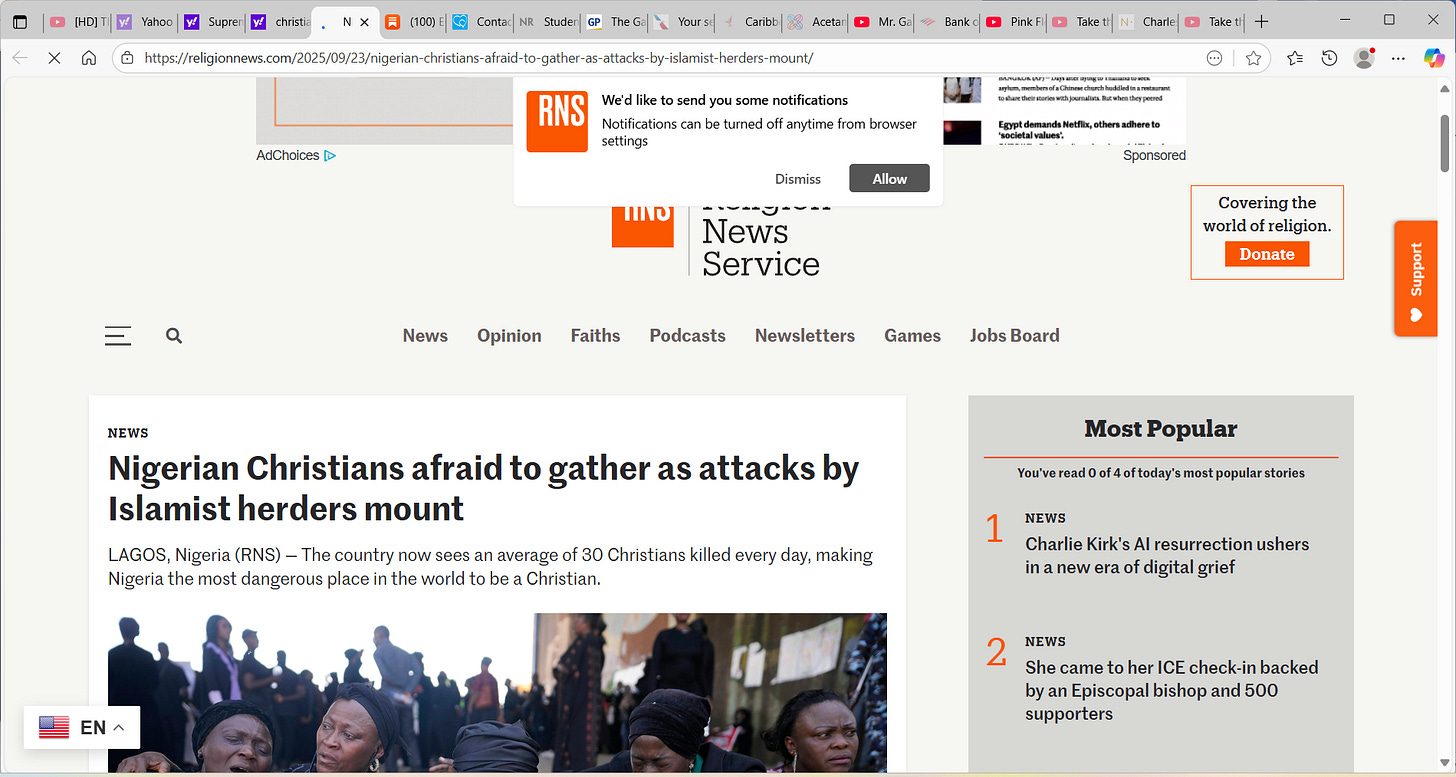
Task: Click the NEWS label above the headline
Action: [128, 433]
